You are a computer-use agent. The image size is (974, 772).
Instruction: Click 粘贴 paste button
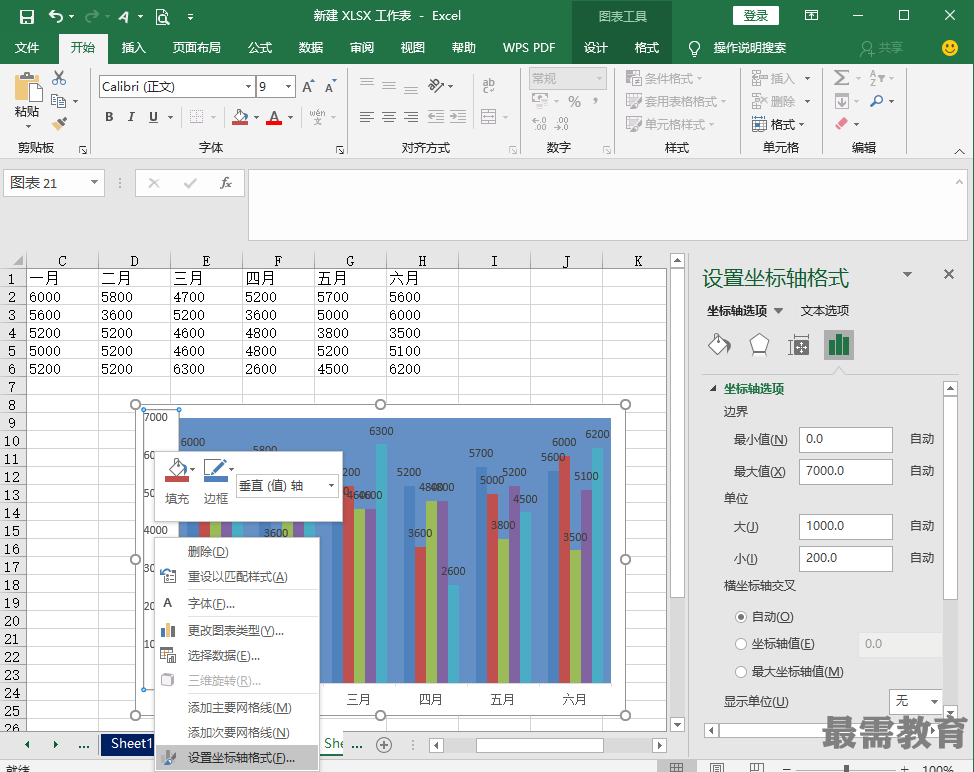coord(27,99)
